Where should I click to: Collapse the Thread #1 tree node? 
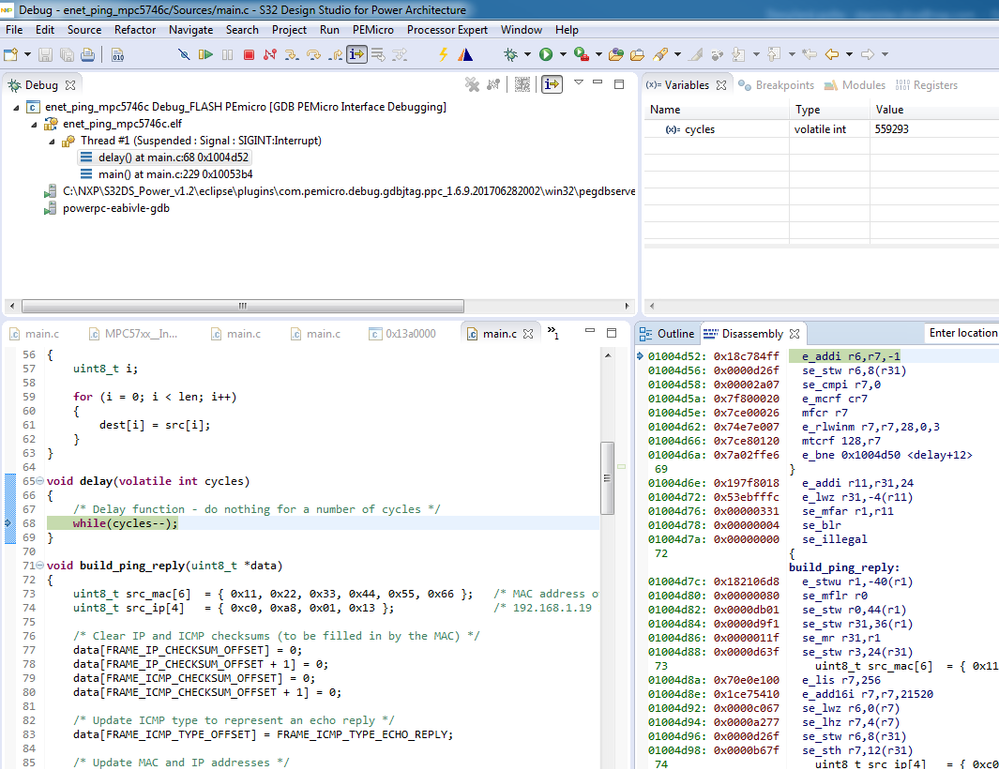54,141
